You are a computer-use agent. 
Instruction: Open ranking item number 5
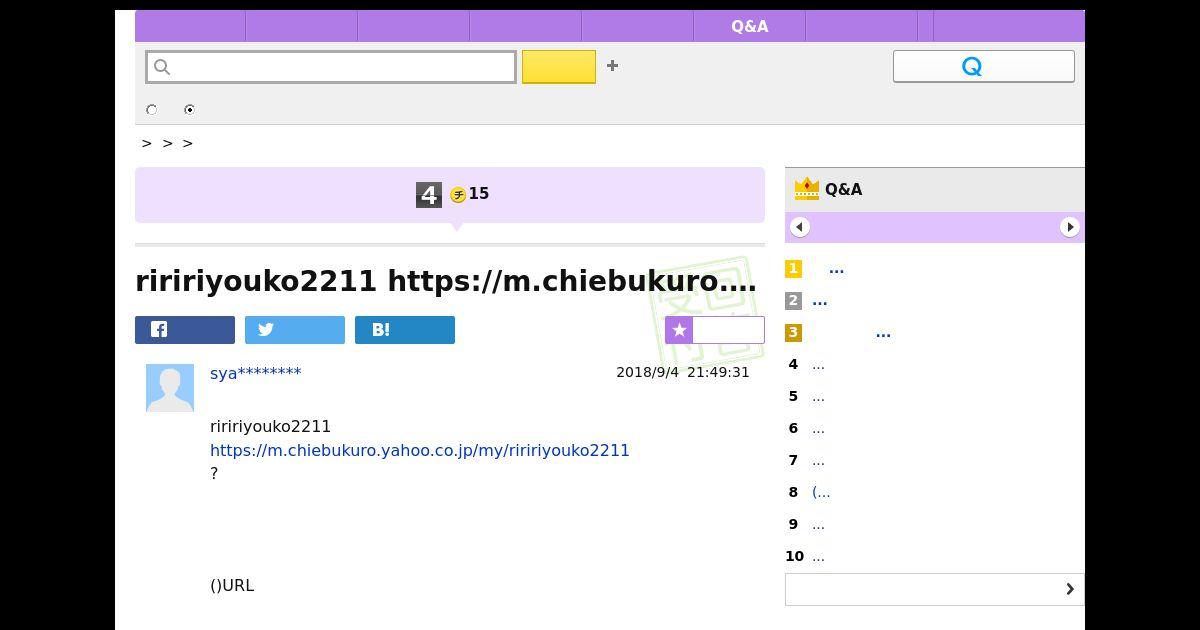818,397
